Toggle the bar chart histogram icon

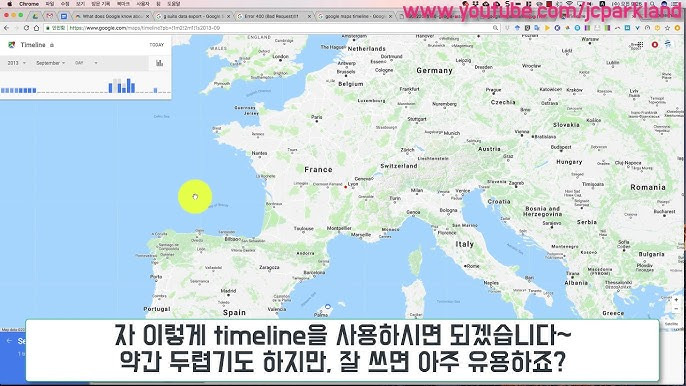(x=160, y=63)
